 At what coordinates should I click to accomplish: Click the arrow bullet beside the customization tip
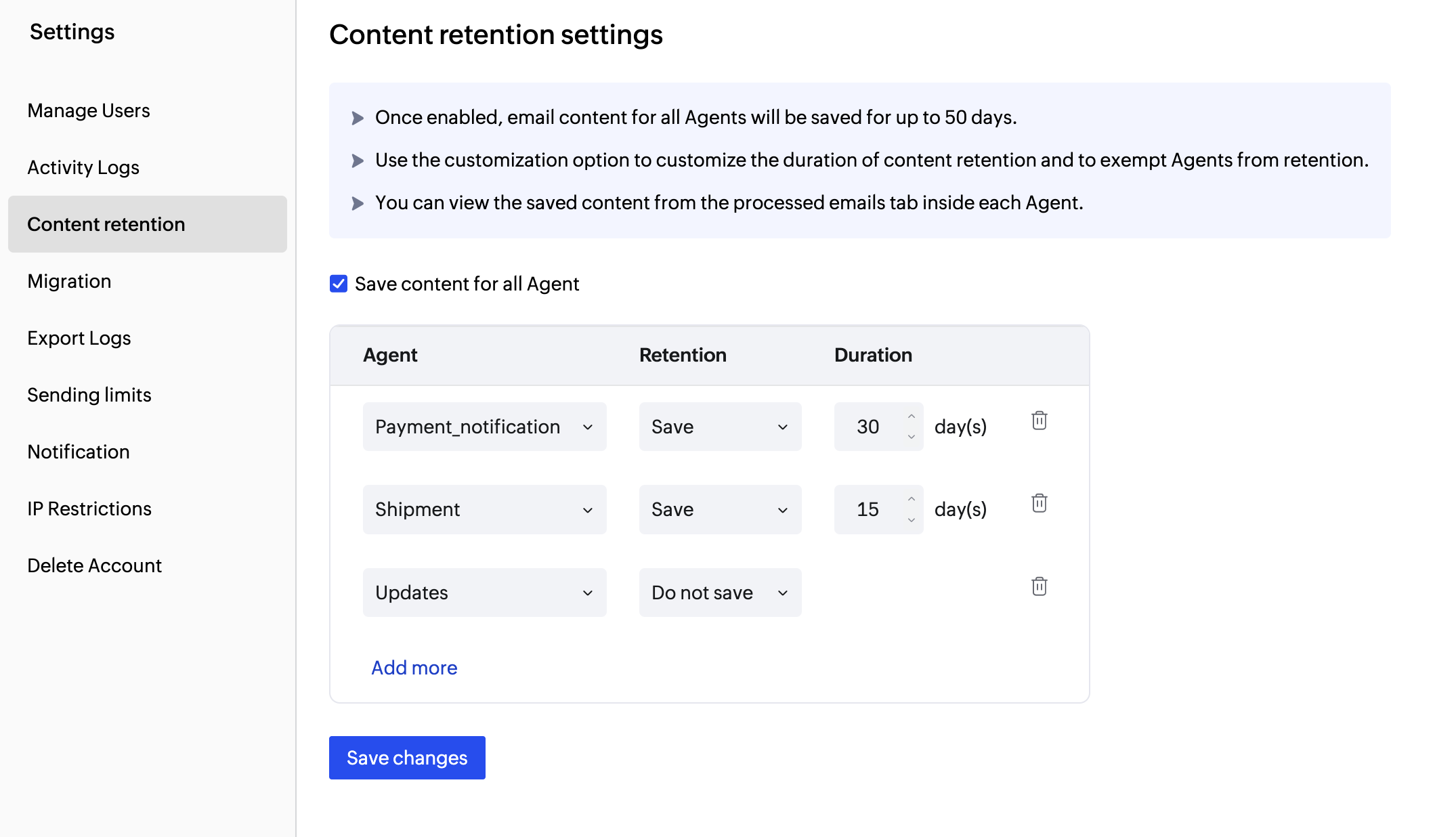[358, 160]
